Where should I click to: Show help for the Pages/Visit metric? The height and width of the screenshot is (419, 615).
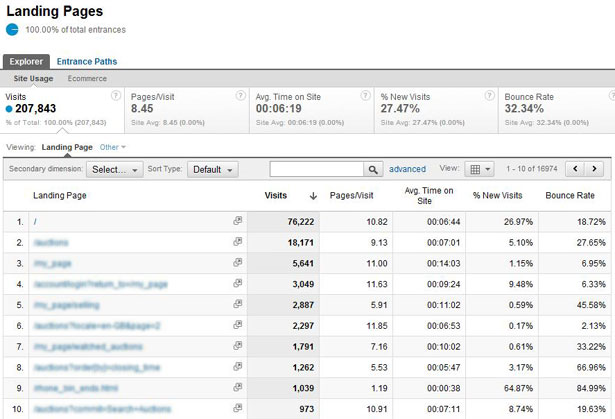pos(240,95)
